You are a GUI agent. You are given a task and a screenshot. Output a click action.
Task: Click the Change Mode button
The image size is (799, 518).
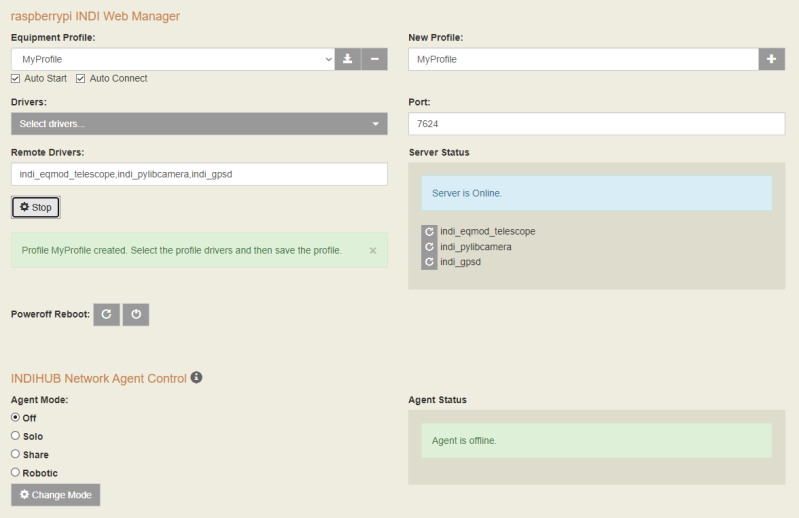click(x=56, y=495)
